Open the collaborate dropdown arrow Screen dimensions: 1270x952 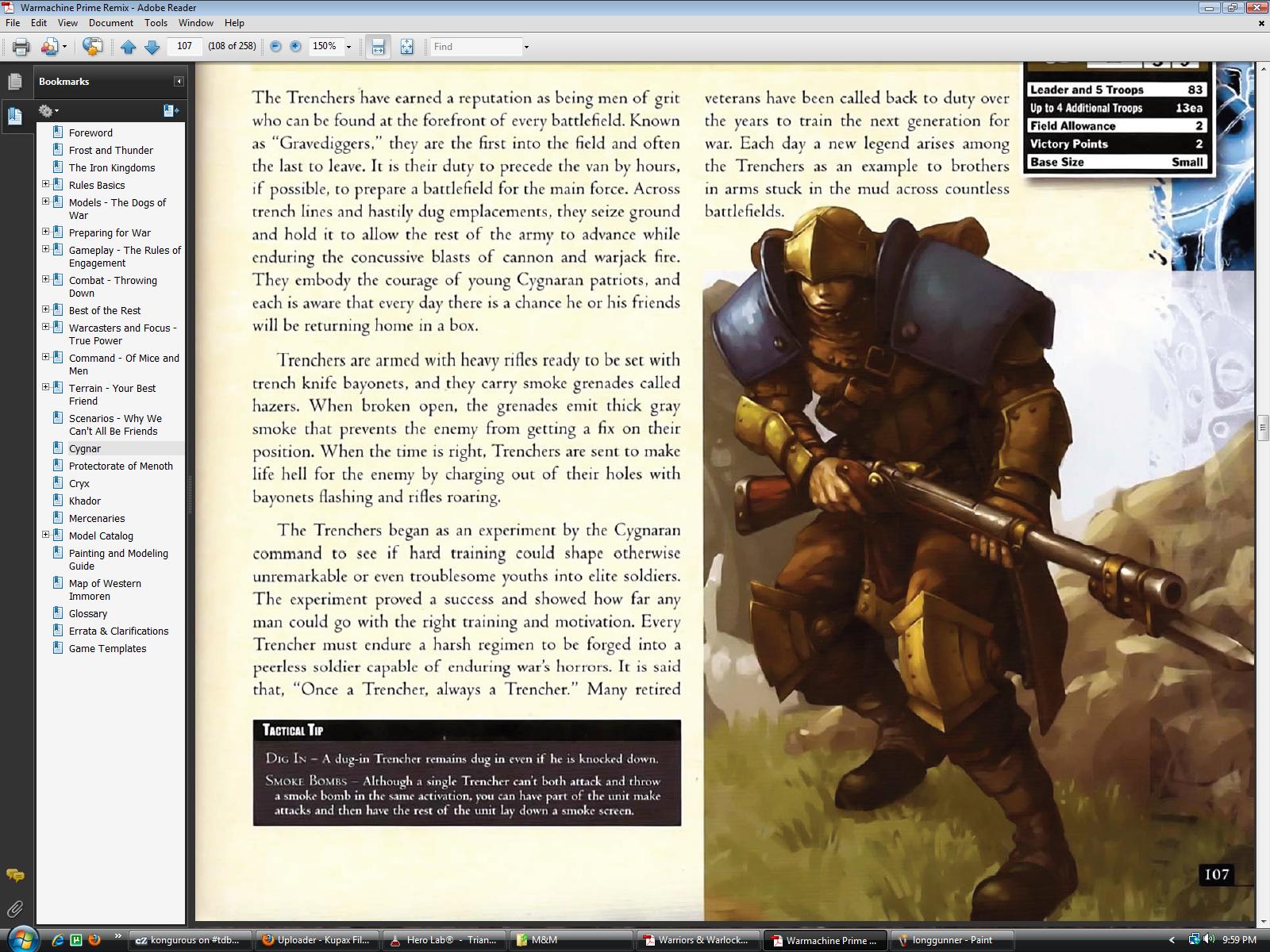coord(64,47)
